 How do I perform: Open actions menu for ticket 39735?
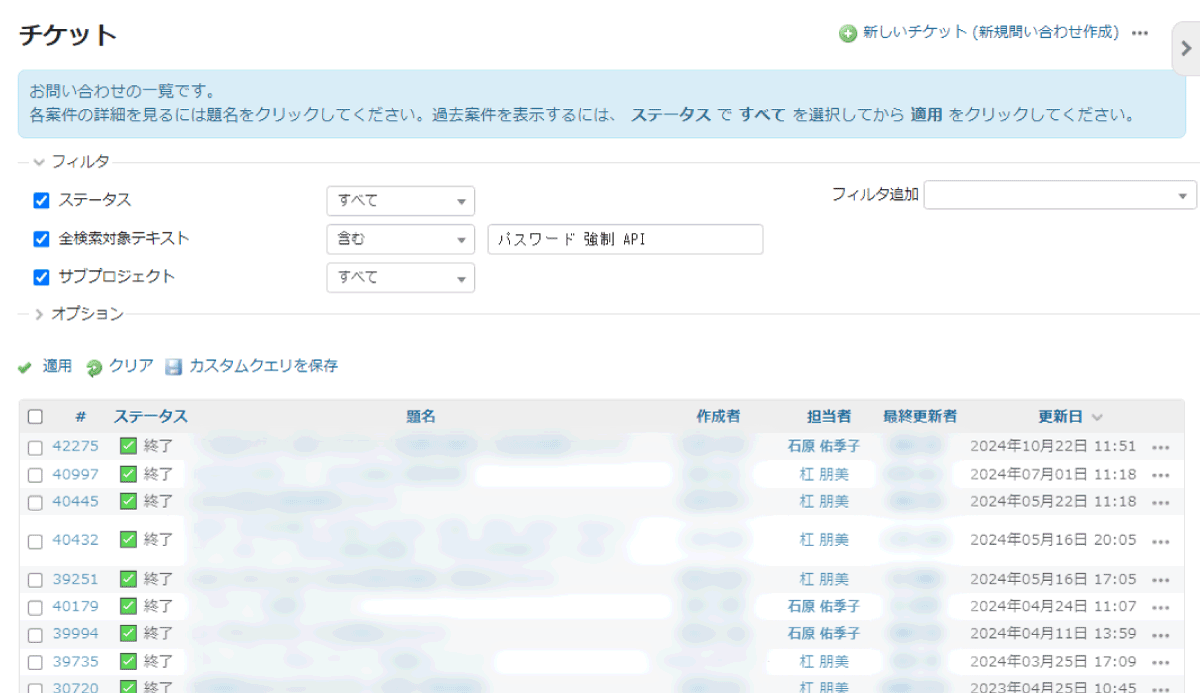1161,662
